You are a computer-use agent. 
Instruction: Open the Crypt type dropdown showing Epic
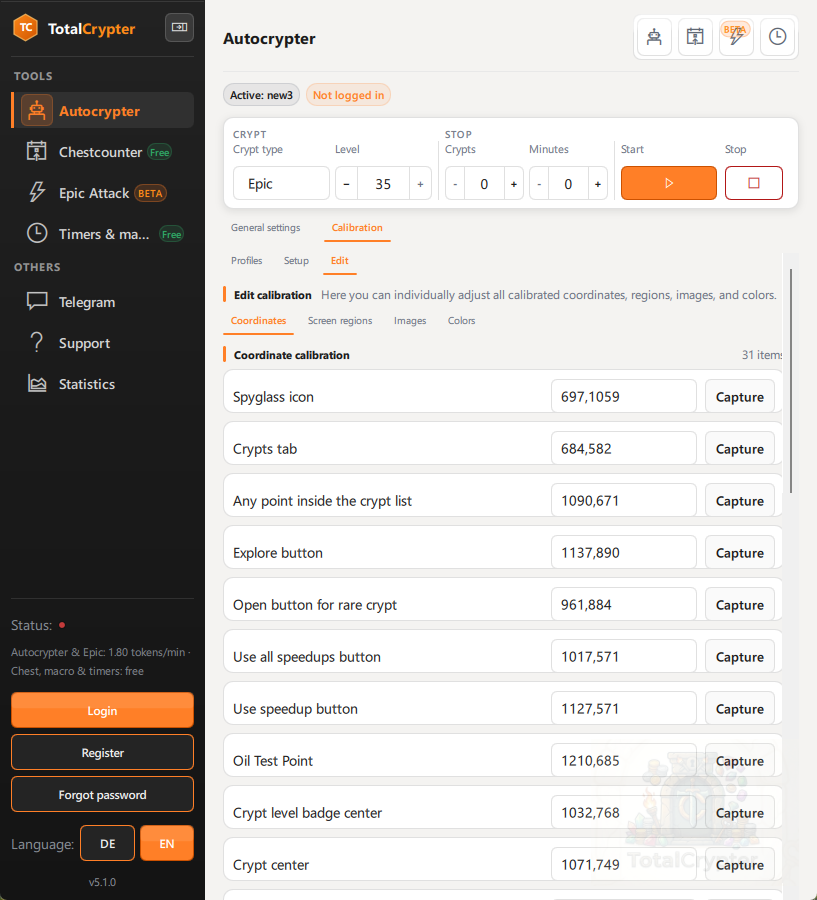pos(281,184)
